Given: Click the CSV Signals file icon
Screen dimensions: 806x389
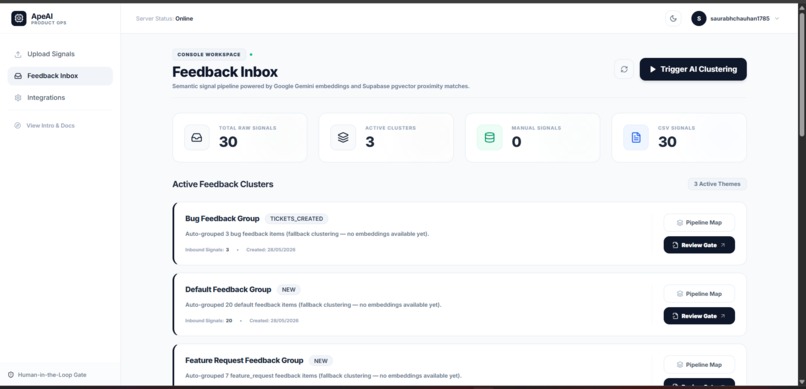Looking at the screenshot, I should coord(636,138).
